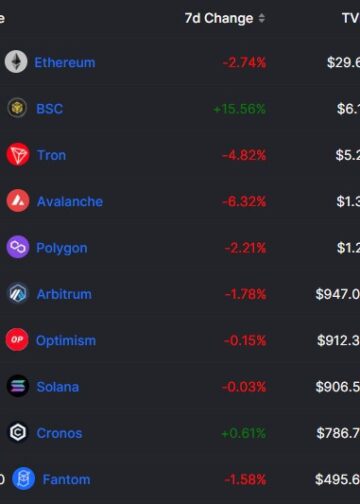Screen dimensions: 360x504
Task: Open the Cronos chain link
Action: [x=59, y=433]
